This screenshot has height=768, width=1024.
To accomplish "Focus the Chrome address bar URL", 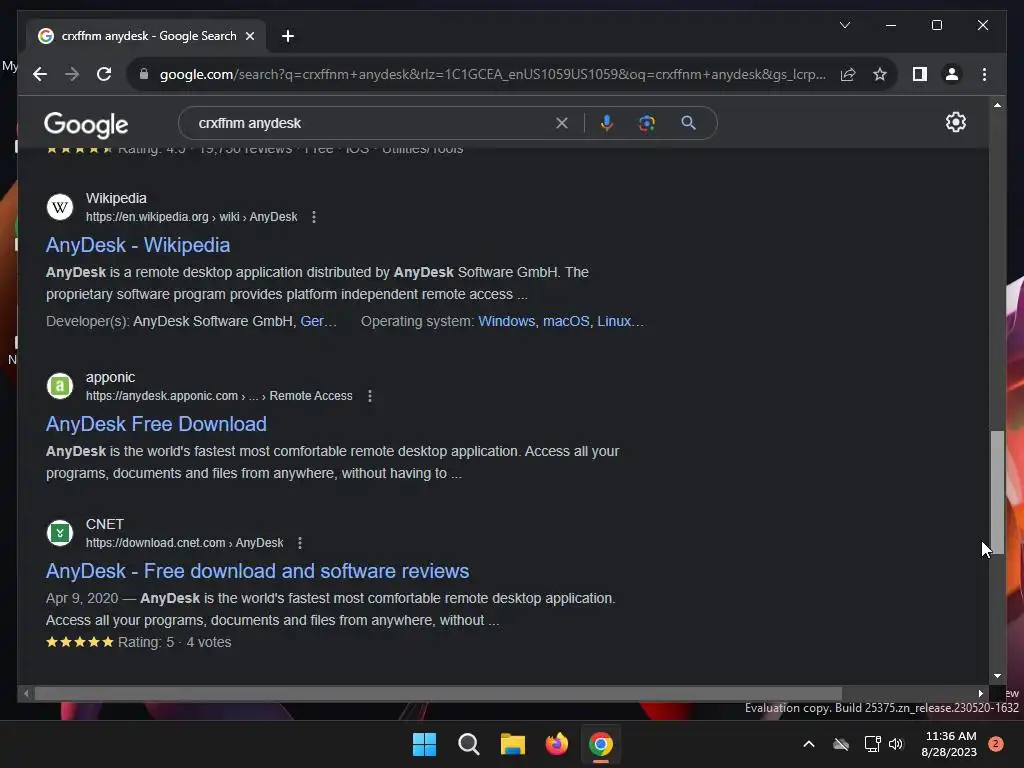I will click(x=492, y=74).
